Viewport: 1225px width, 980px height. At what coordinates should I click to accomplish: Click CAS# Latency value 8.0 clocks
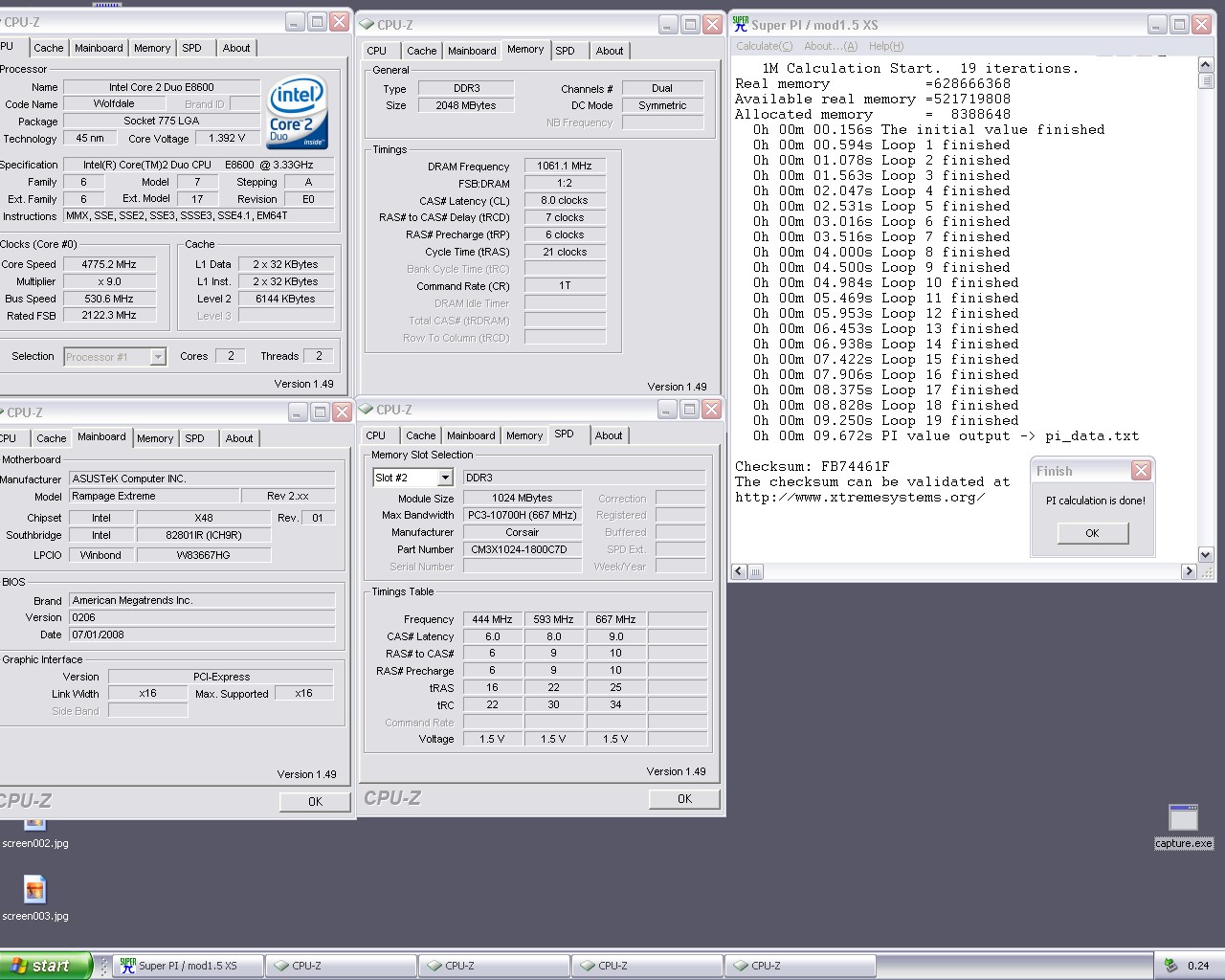[565, 200]
